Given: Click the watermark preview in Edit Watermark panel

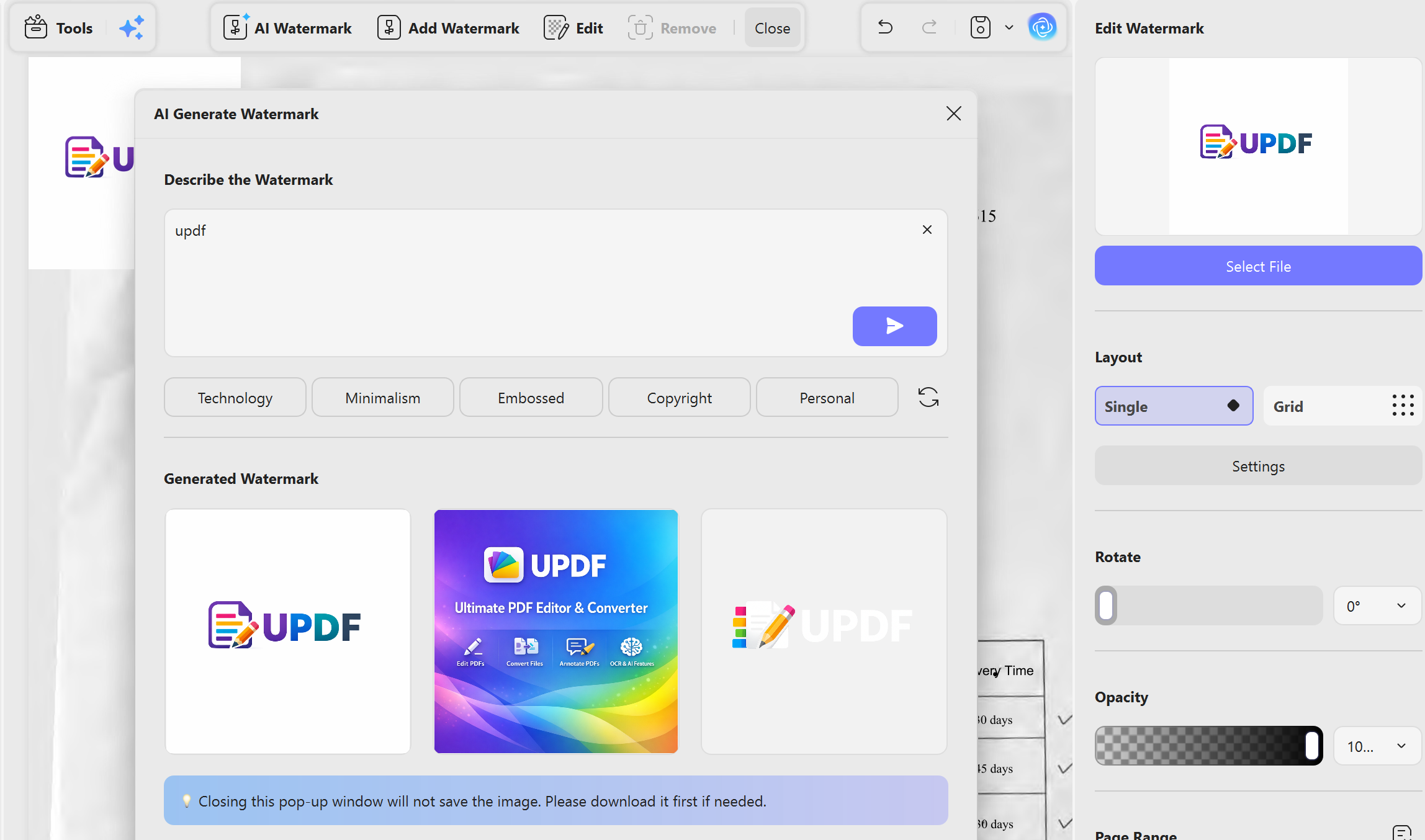Looking at the screenshot, I should 1258,146.
